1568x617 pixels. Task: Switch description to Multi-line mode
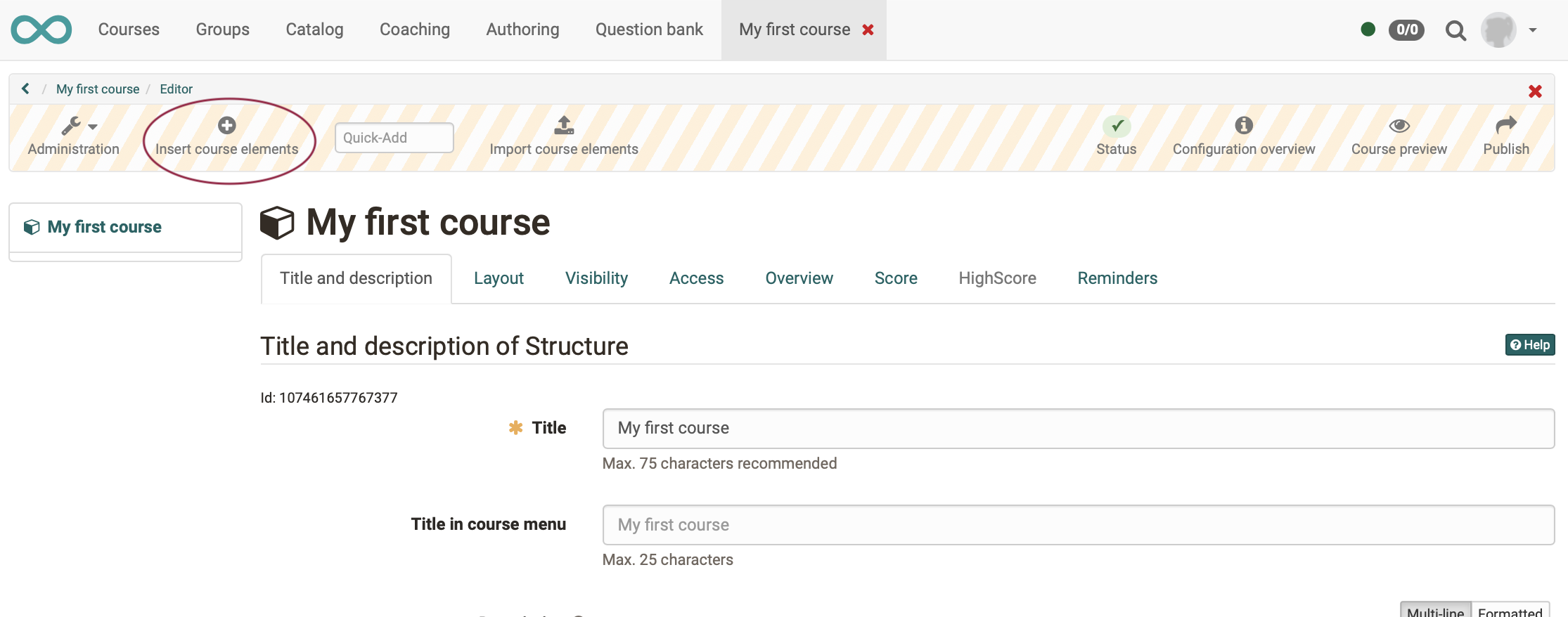click(x=1435, y=611)
